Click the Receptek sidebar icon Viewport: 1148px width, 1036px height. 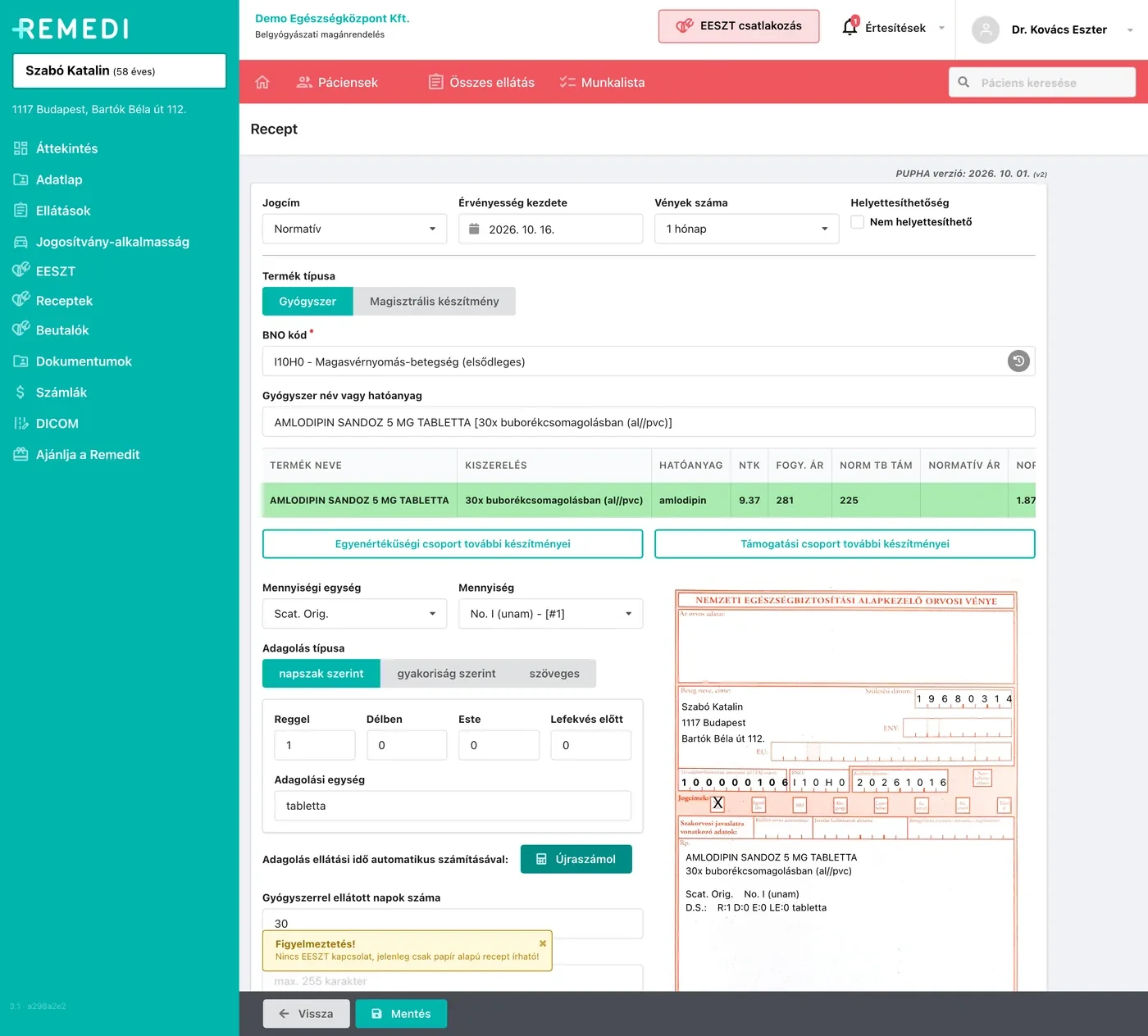[x=20, y=299]
